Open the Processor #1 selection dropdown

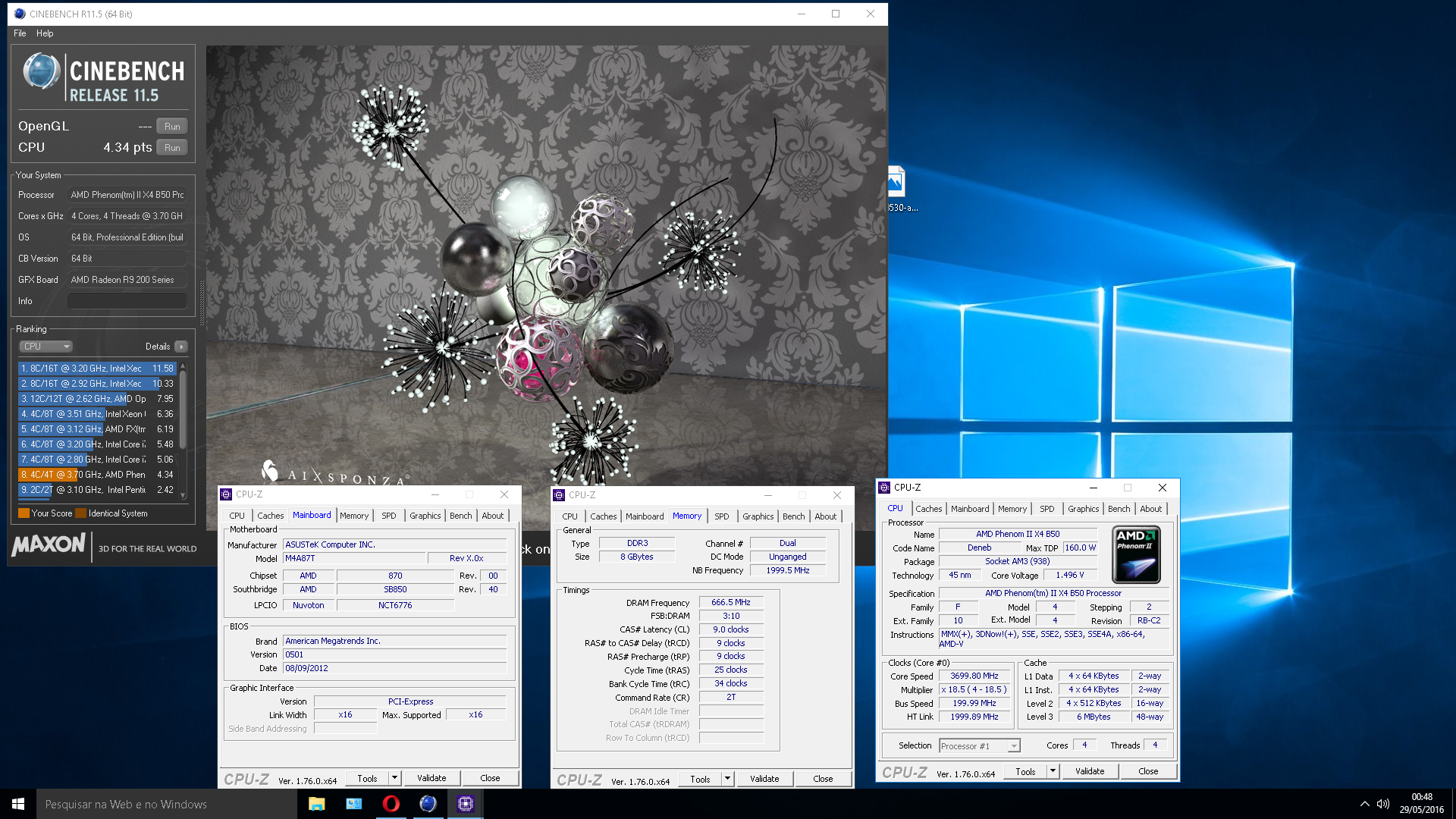(980, 746)
